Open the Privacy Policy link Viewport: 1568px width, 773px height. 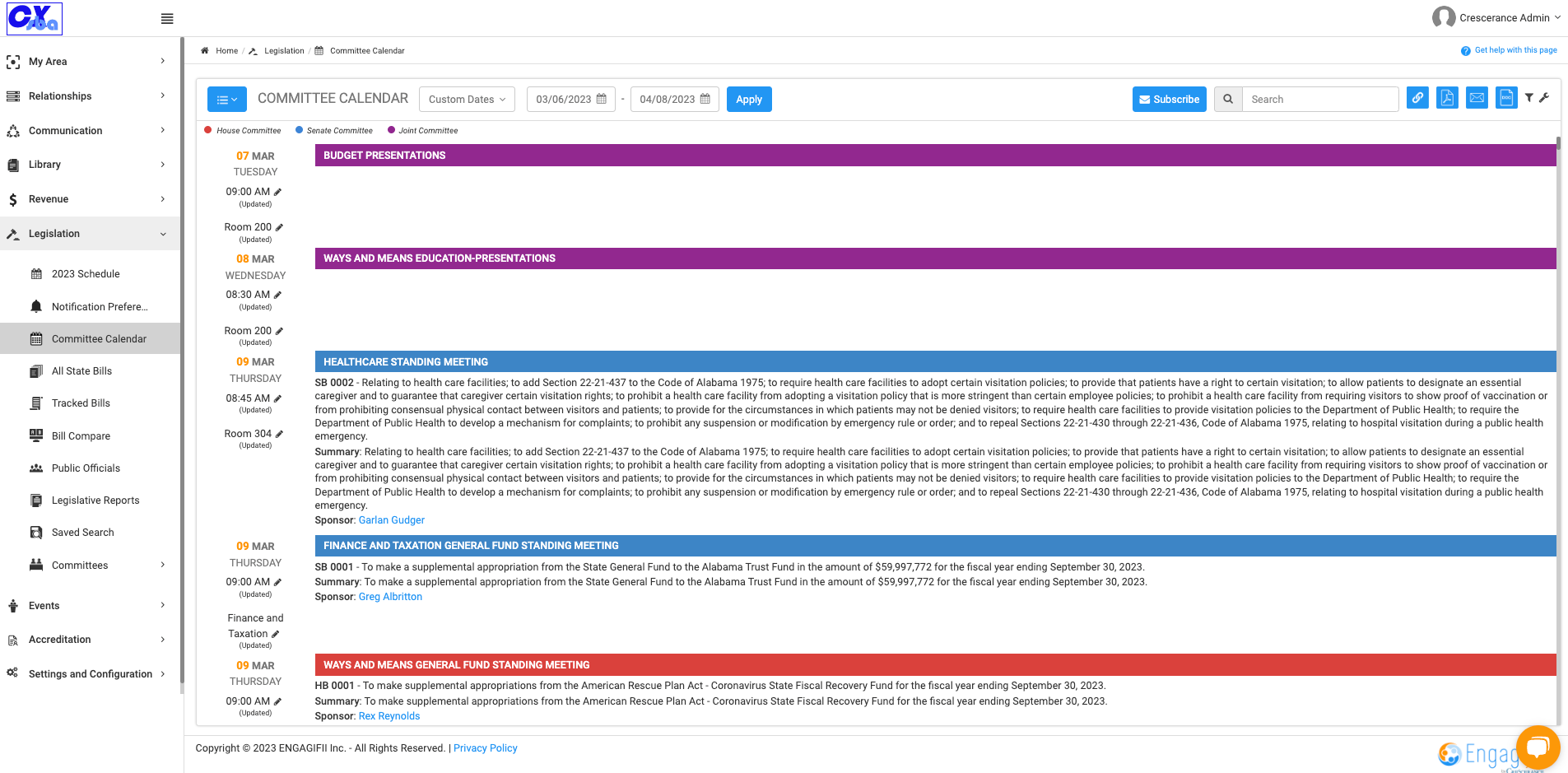(x=486, y=748)
